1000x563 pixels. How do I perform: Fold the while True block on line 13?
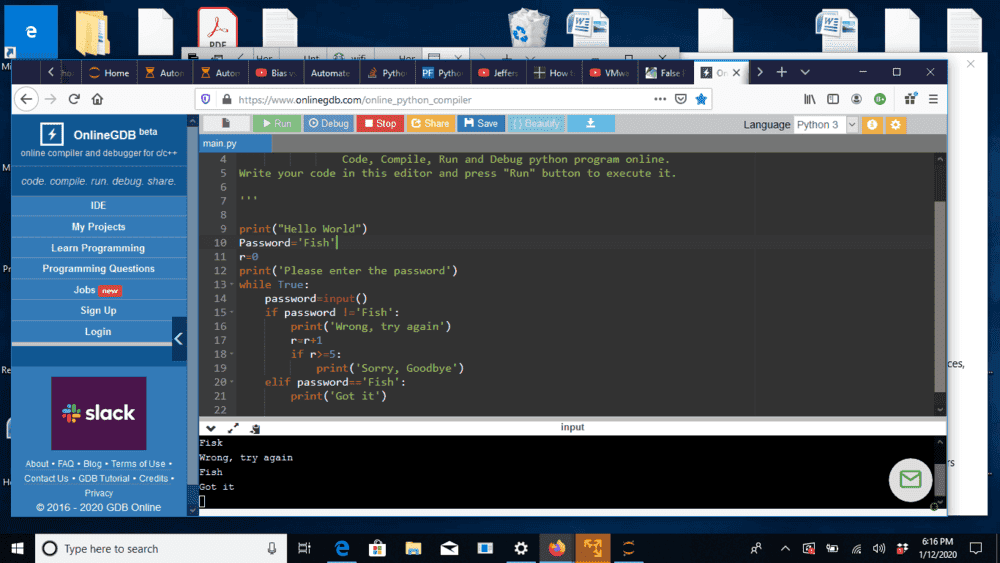(x=233, y=285)
